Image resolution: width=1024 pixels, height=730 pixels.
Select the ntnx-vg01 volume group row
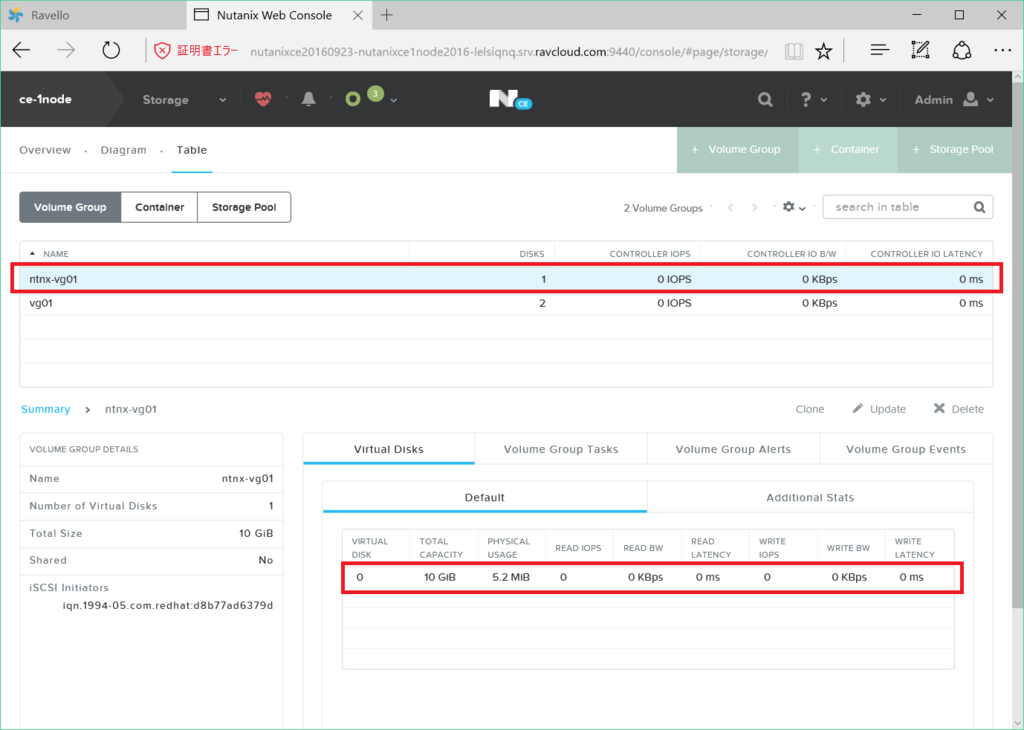(x=506, y=279)
